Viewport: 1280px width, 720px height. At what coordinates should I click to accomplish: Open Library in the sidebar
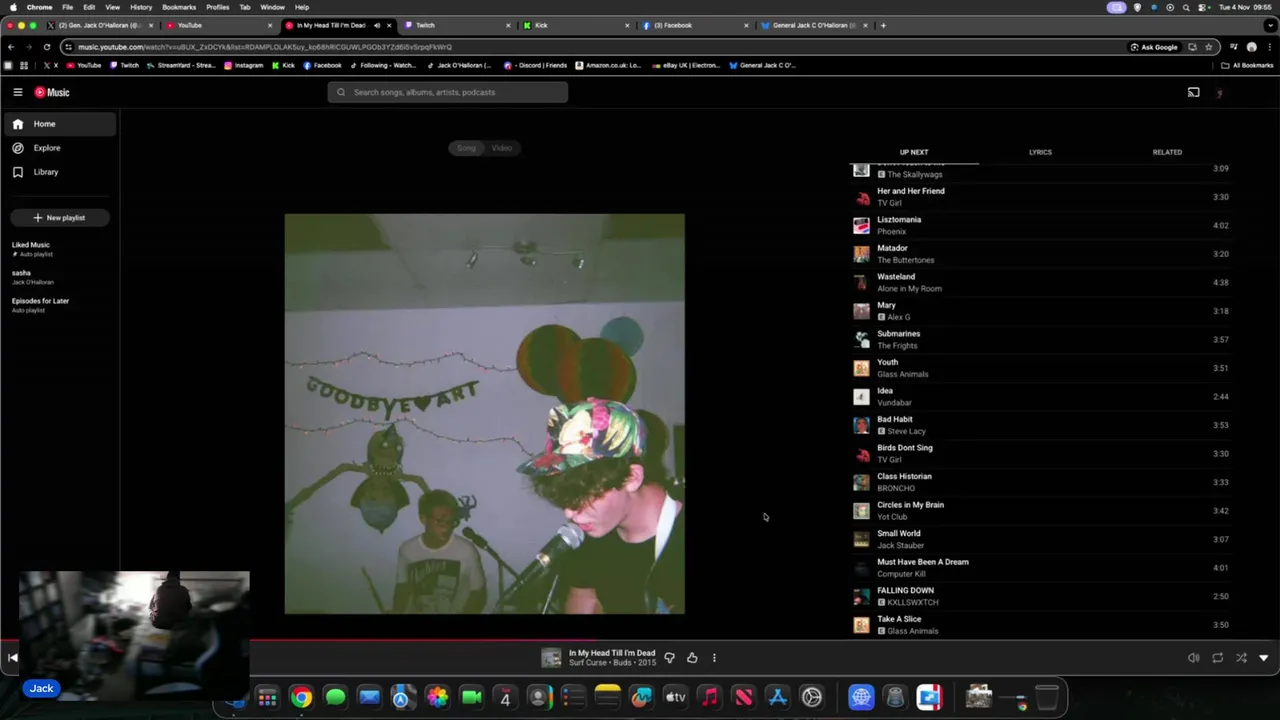58,172
